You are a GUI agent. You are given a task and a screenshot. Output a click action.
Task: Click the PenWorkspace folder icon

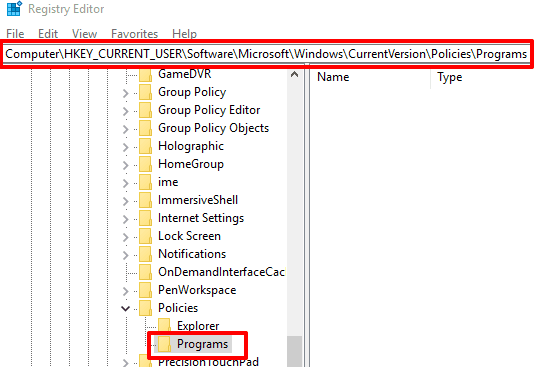[x=145, y=290]
